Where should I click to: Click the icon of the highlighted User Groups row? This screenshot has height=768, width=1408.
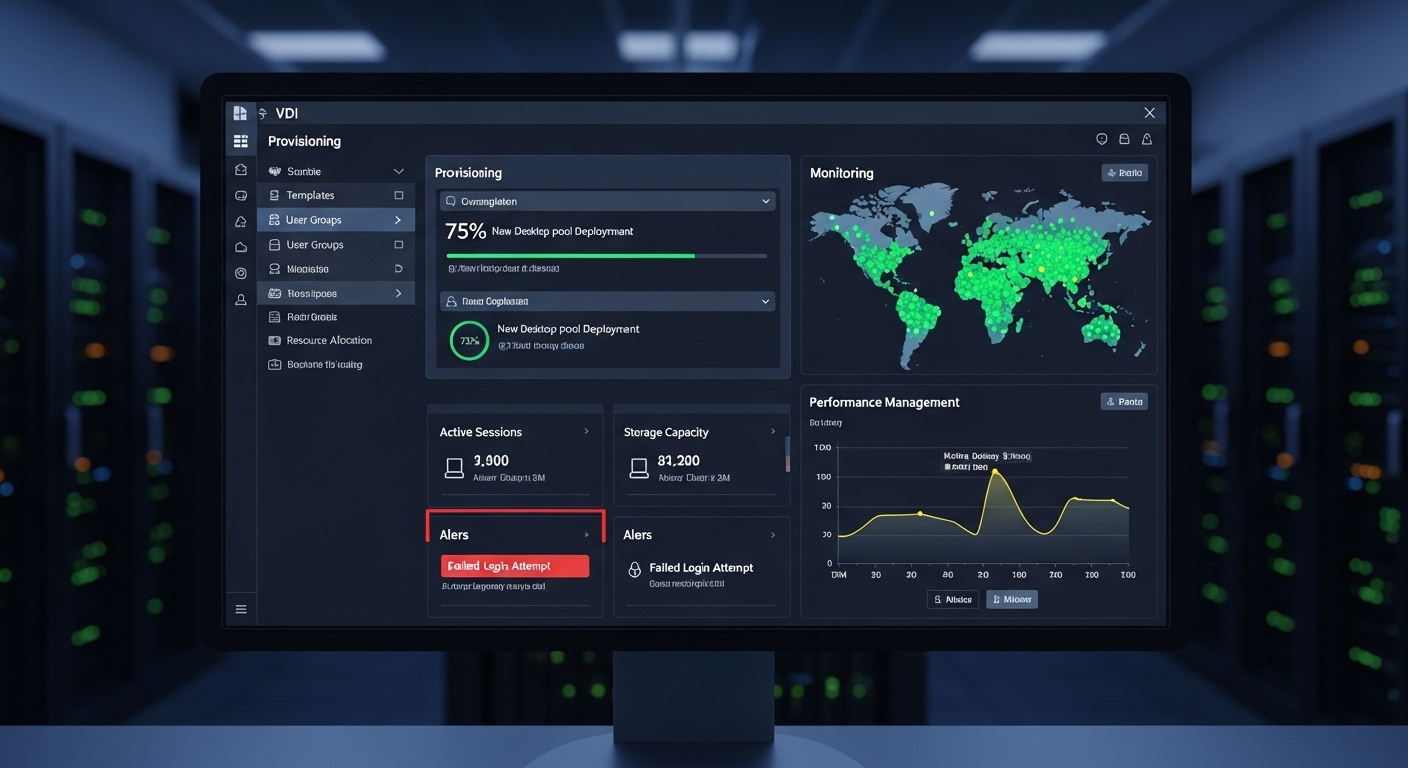[275, 220]
